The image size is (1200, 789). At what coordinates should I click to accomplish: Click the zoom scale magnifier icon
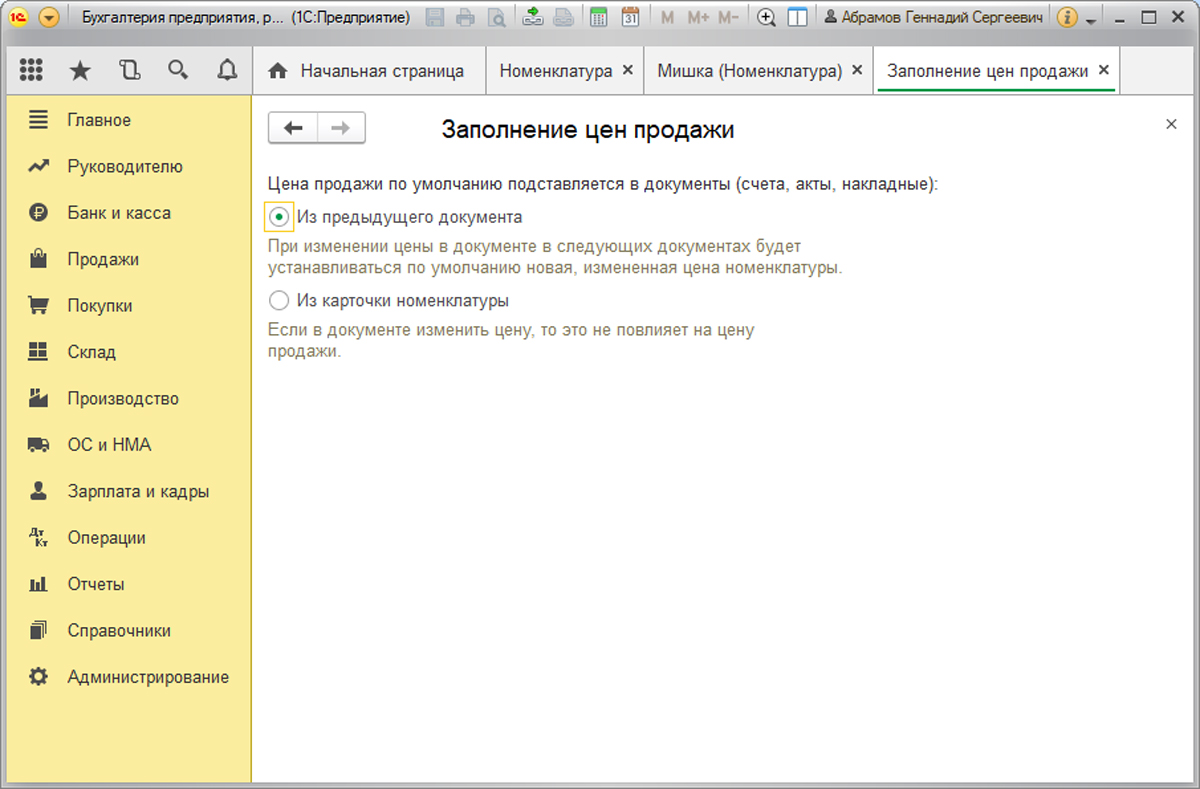[x=766, y=18]
